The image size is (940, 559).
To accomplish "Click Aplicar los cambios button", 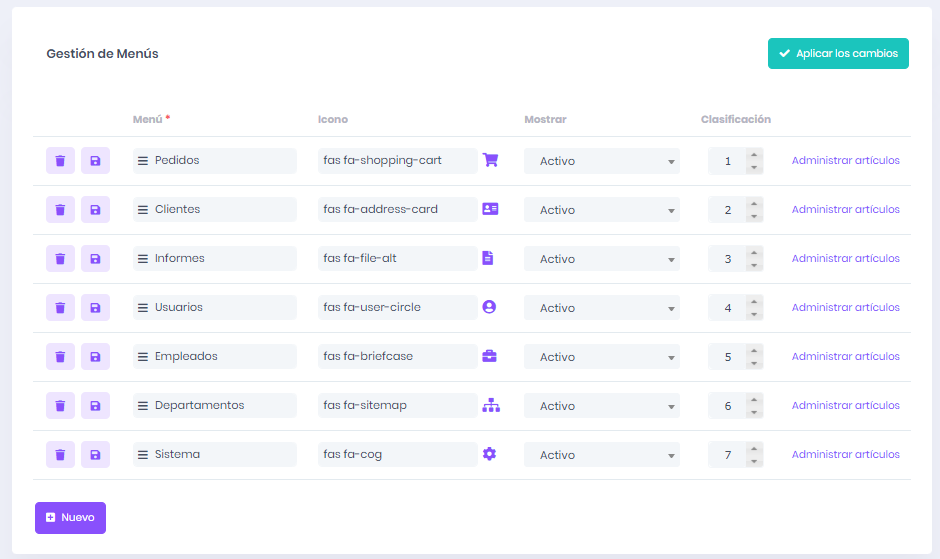I will pos(838,53).
